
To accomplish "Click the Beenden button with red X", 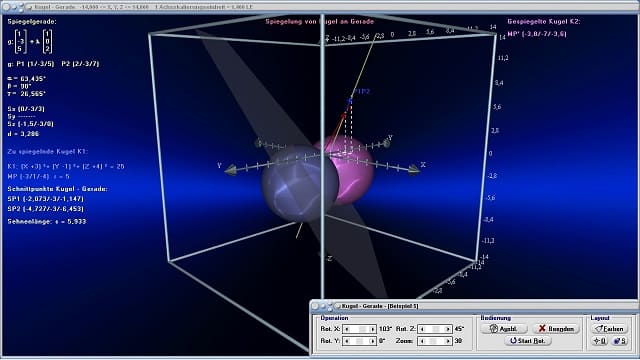I will 556,329.
